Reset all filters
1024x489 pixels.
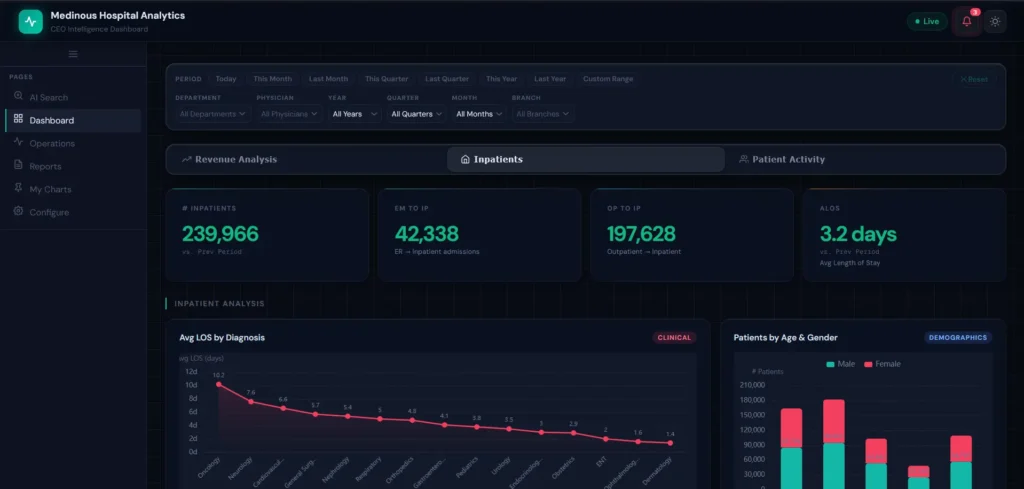[974, 79]
